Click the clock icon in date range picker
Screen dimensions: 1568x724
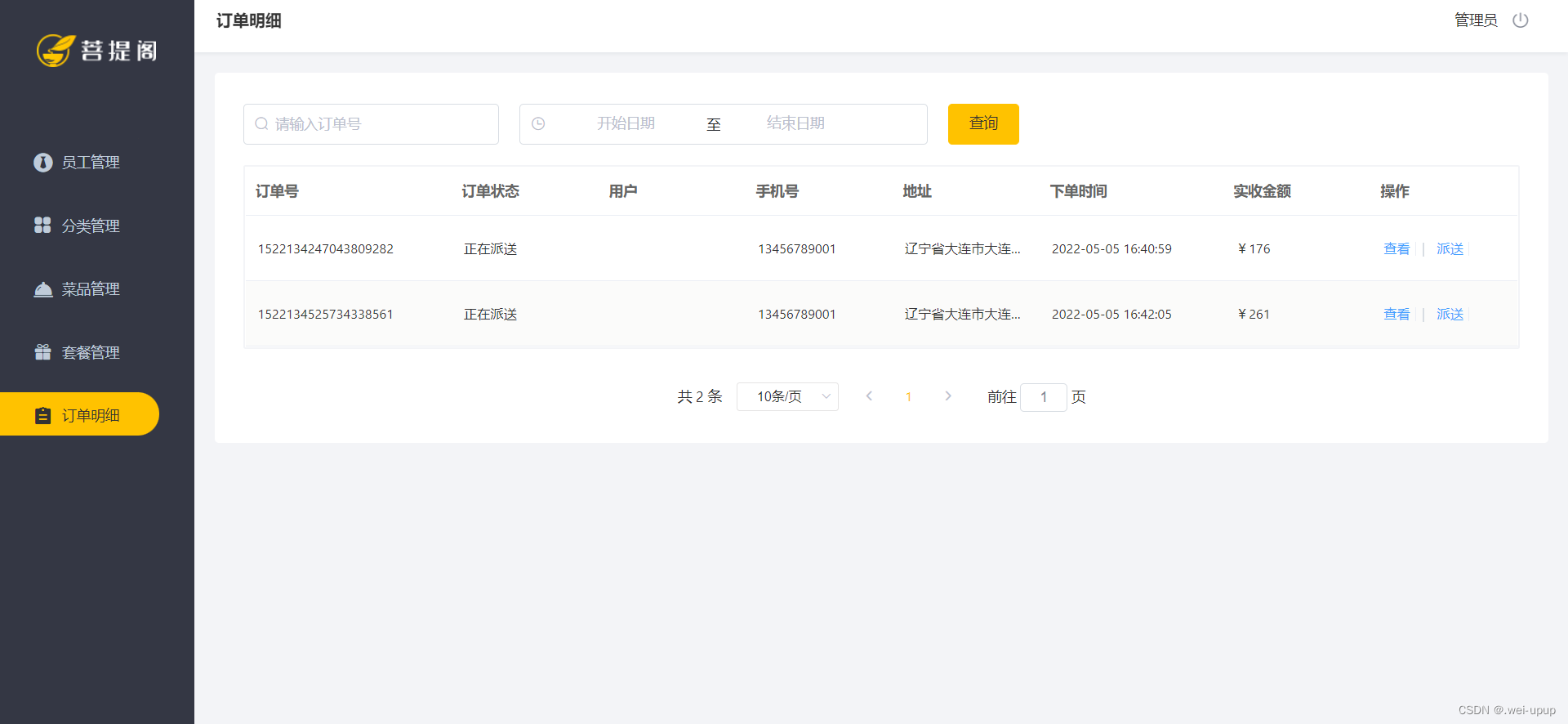538,123
